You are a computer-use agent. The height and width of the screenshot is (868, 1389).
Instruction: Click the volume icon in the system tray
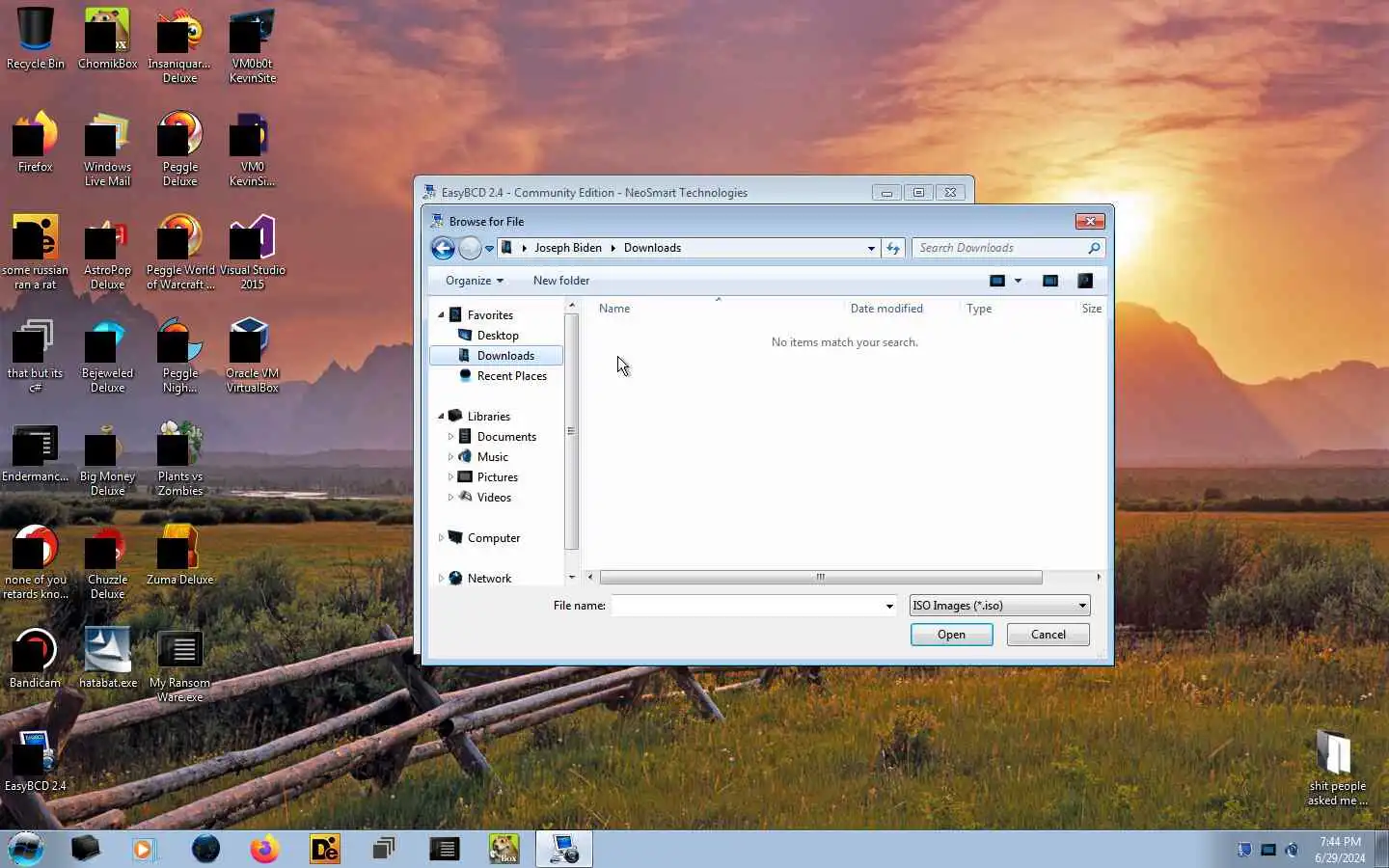click(1292, 850)
